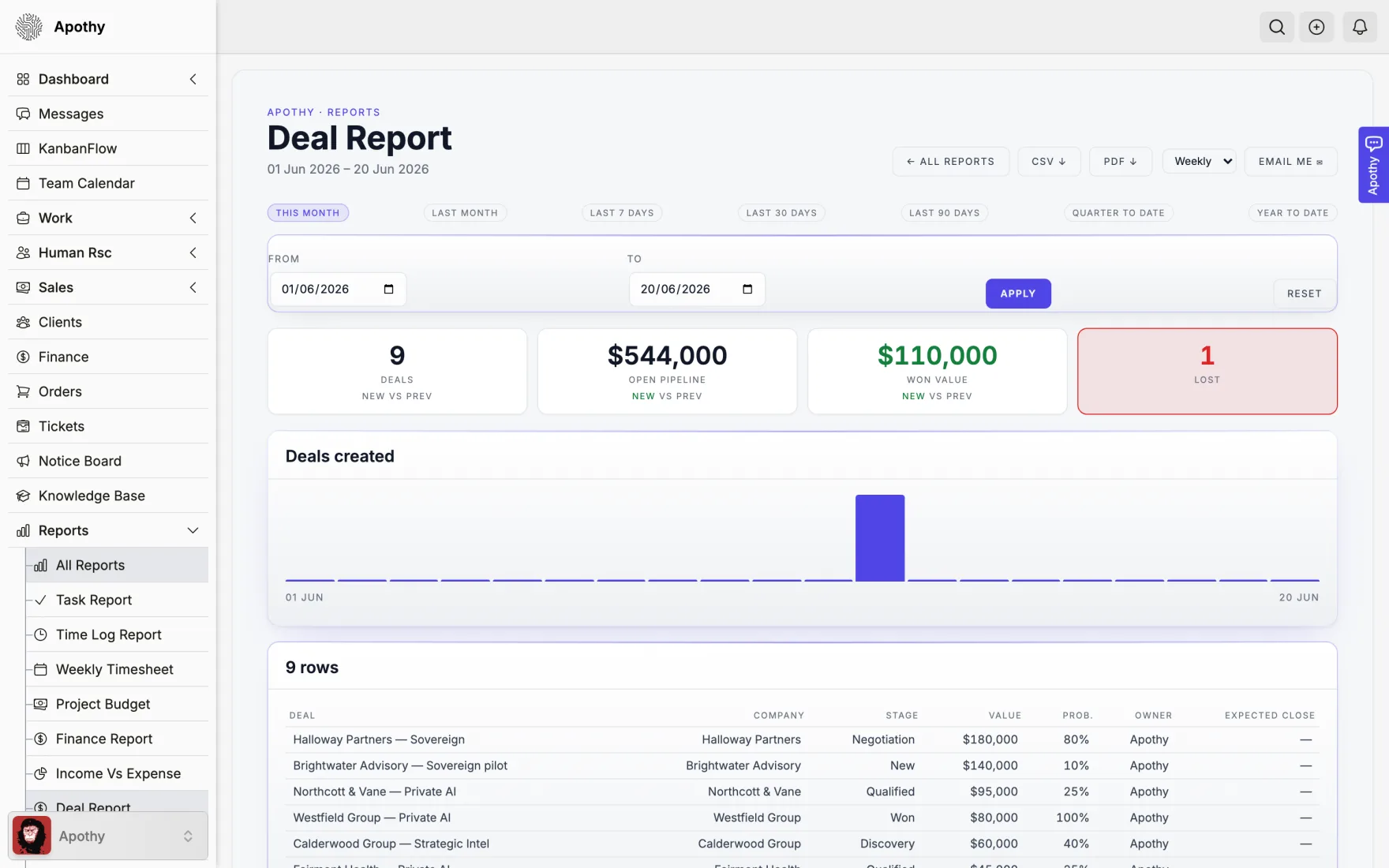
Task: Collapse the Reports menu chevron
Action: click(193, 530)
